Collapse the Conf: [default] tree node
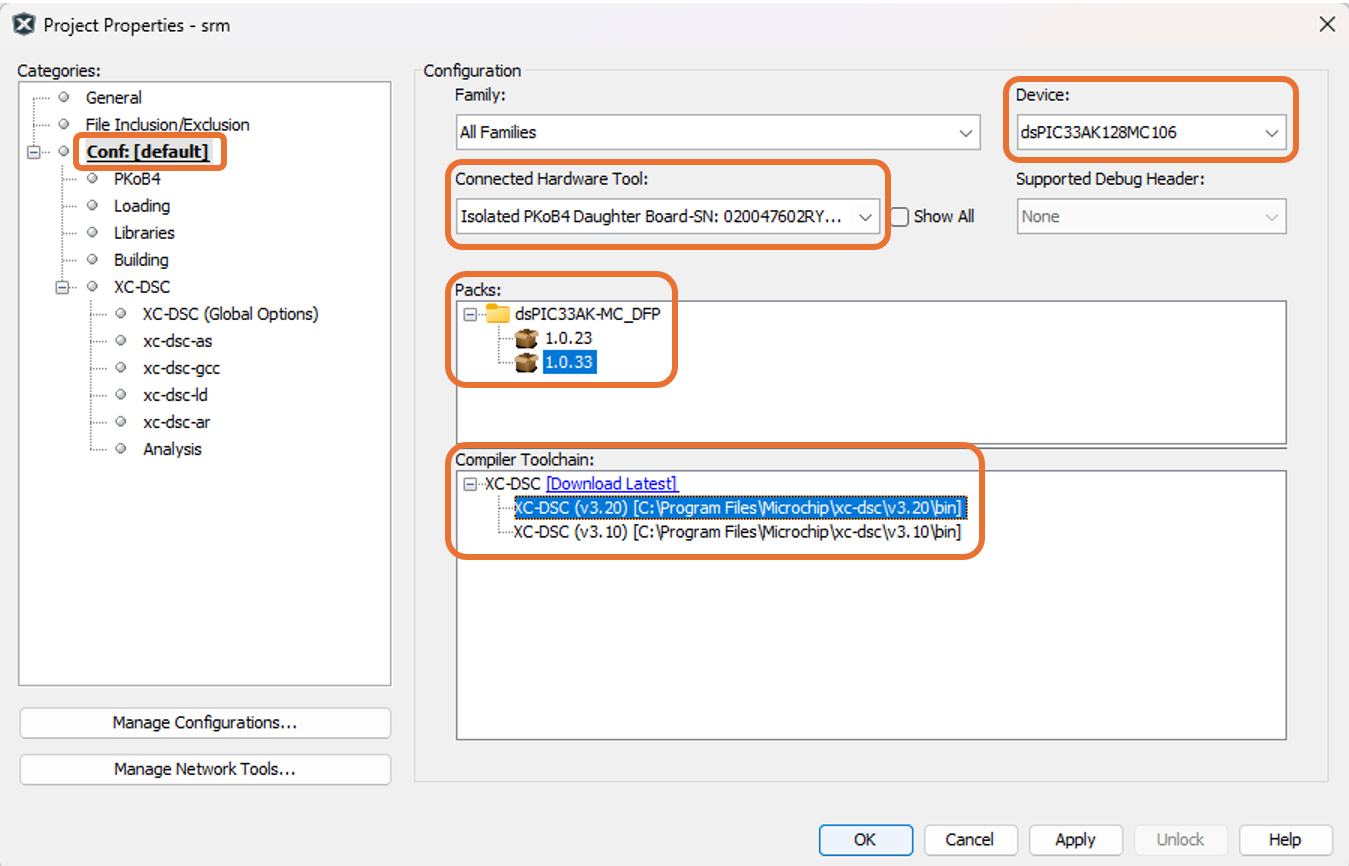Screen dimensions: 1349x866 [x=35, y=152]
